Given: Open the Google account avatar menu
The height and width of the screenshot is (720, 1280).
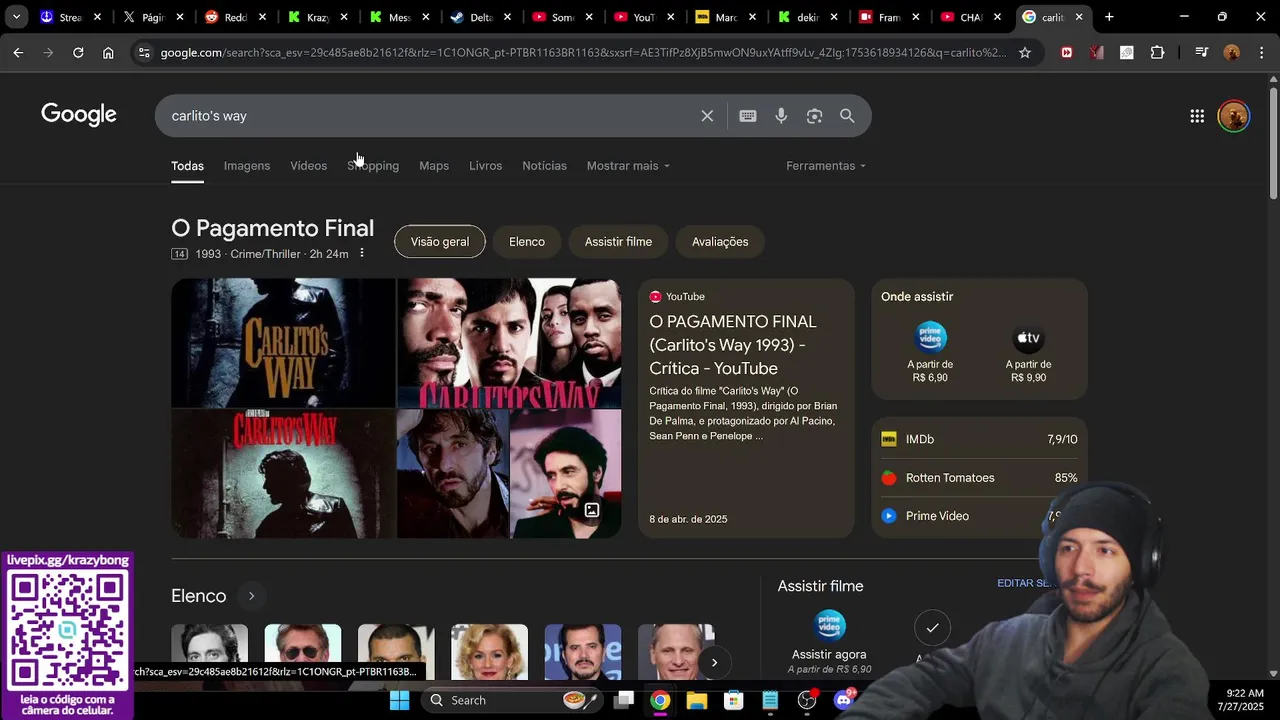Looking at the screenshot, I should click(1234, 116).
